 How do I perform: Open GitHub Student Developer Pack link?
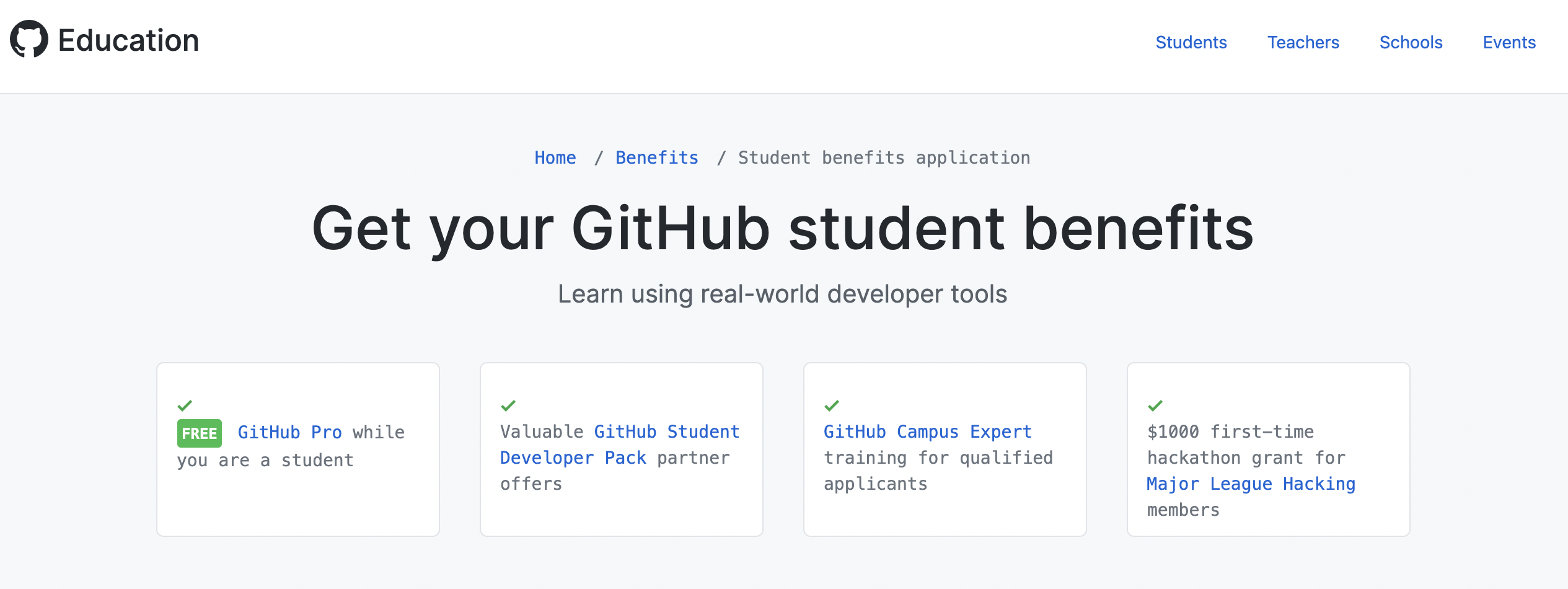click(620, 445)
